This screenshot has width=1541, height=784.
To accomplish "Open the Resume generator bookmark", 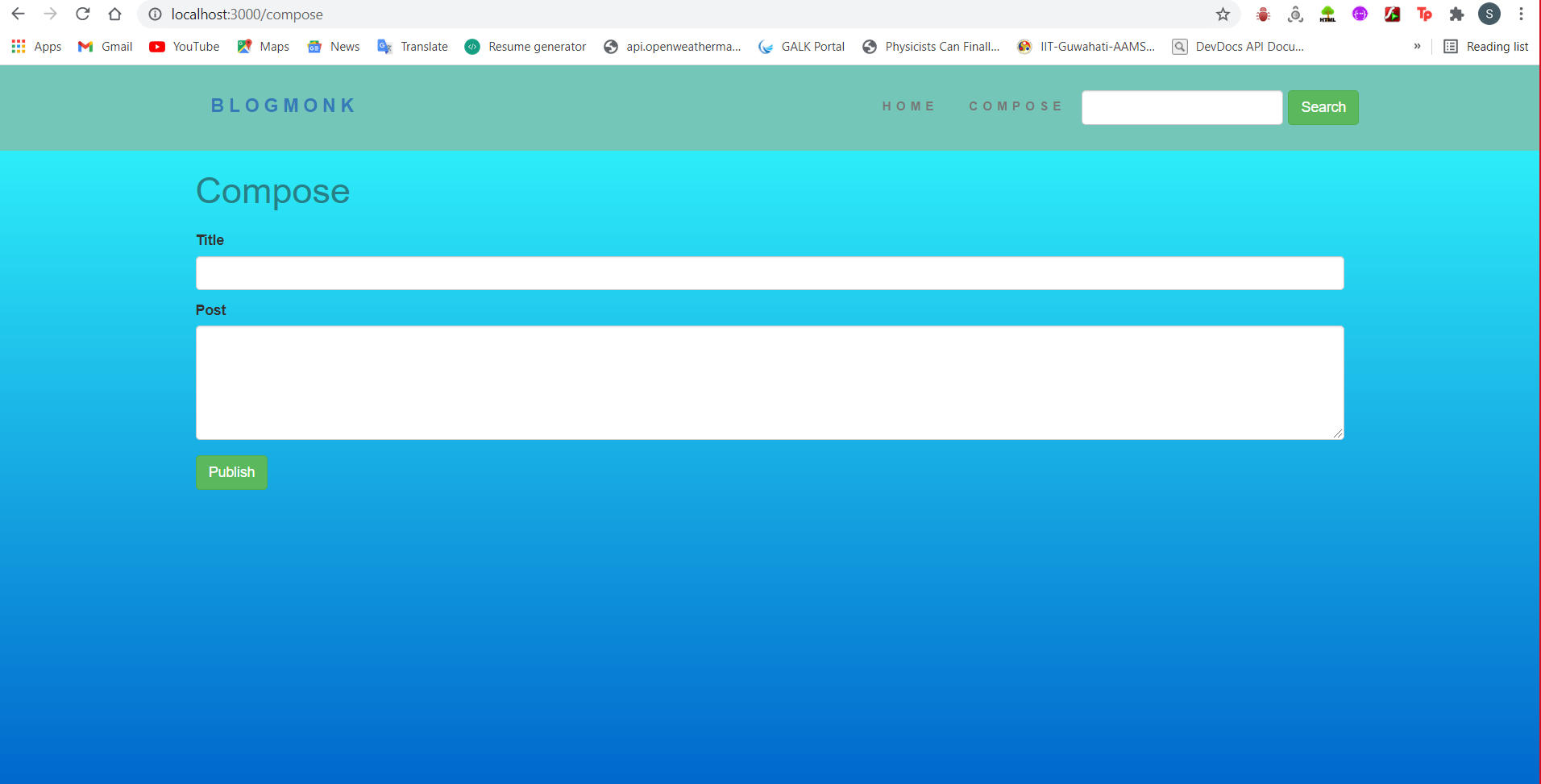I will (x=525, y=46).
